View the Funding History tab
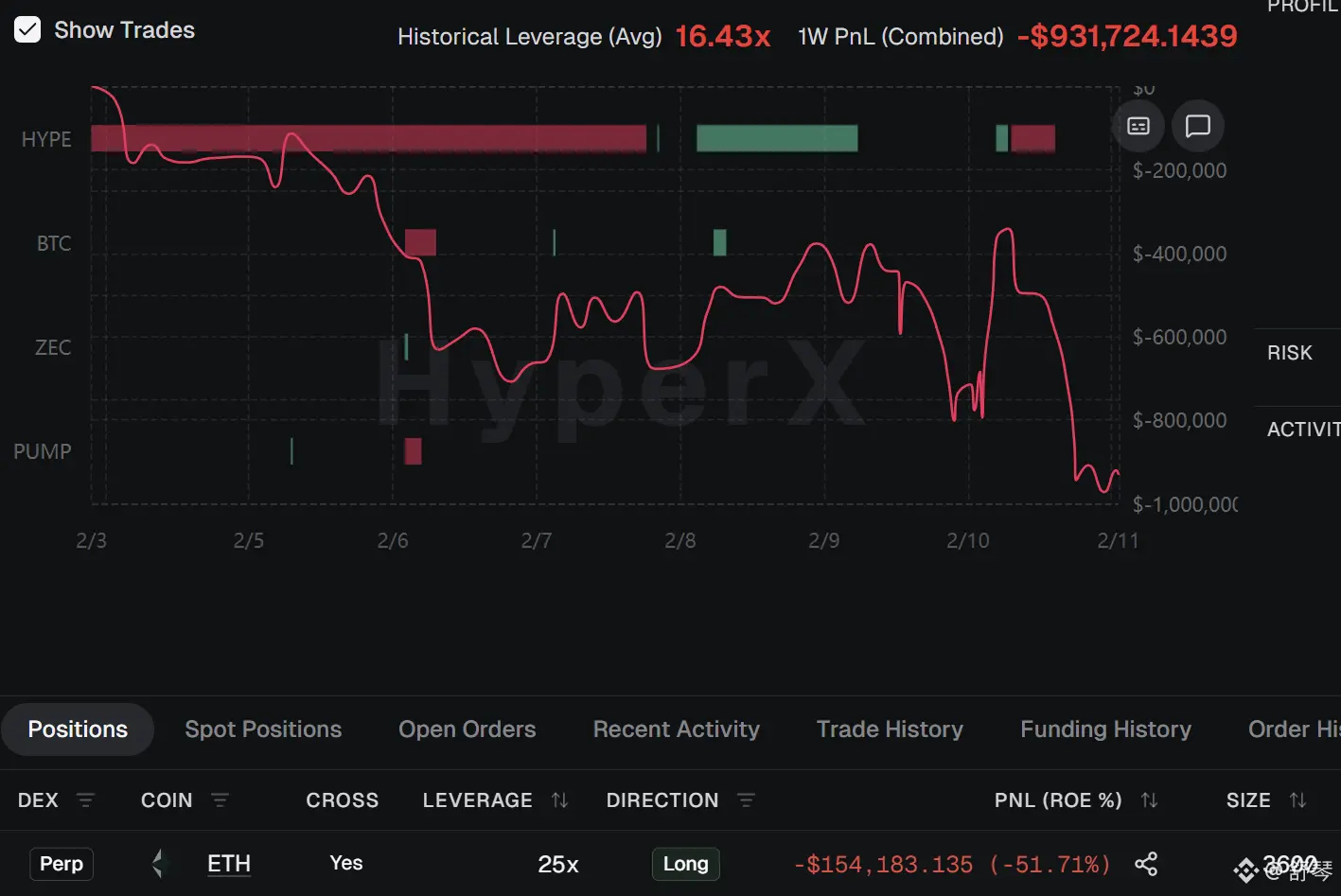Screen dimensions: 1341x896 pos(1105,729)
